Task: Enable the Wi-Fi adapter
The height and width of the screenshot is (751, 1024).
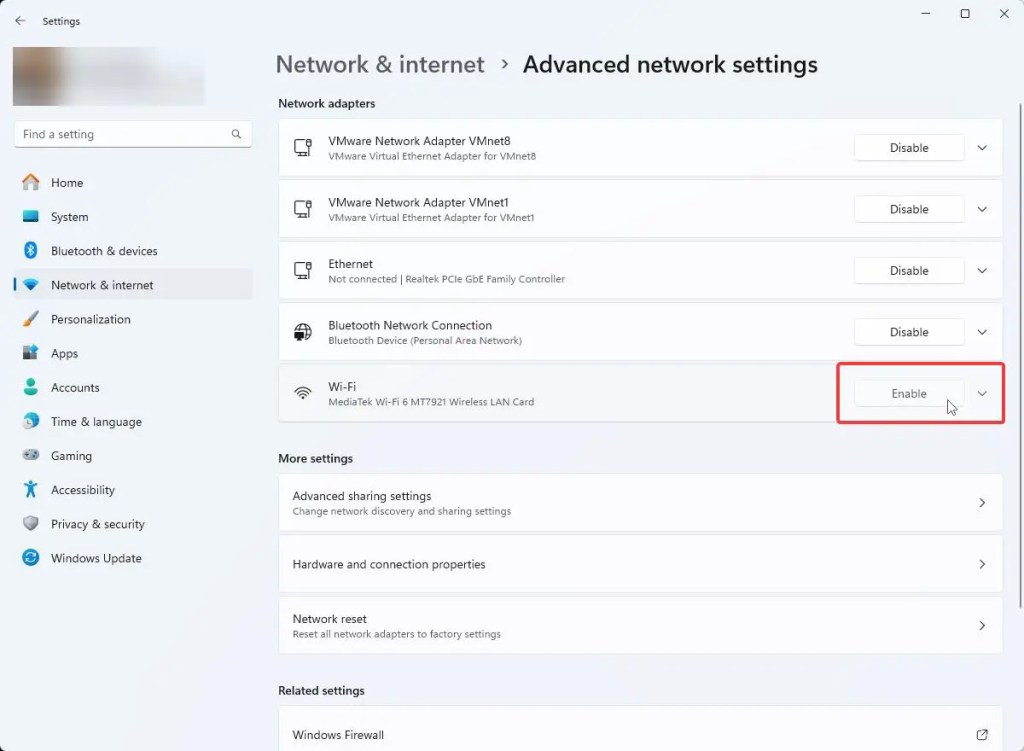Action: pyautogui.click(x=908, y=393)
